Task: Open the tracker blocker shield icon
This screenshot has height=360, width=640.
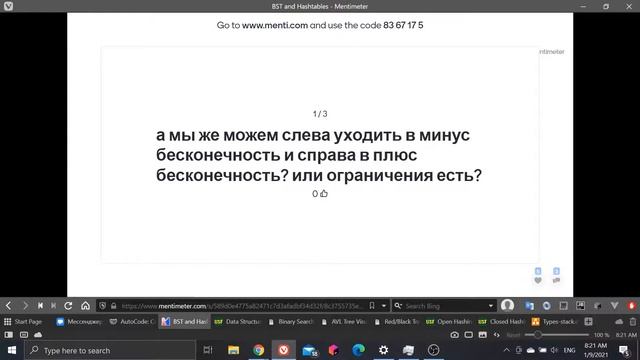Action: pos(102,306)
